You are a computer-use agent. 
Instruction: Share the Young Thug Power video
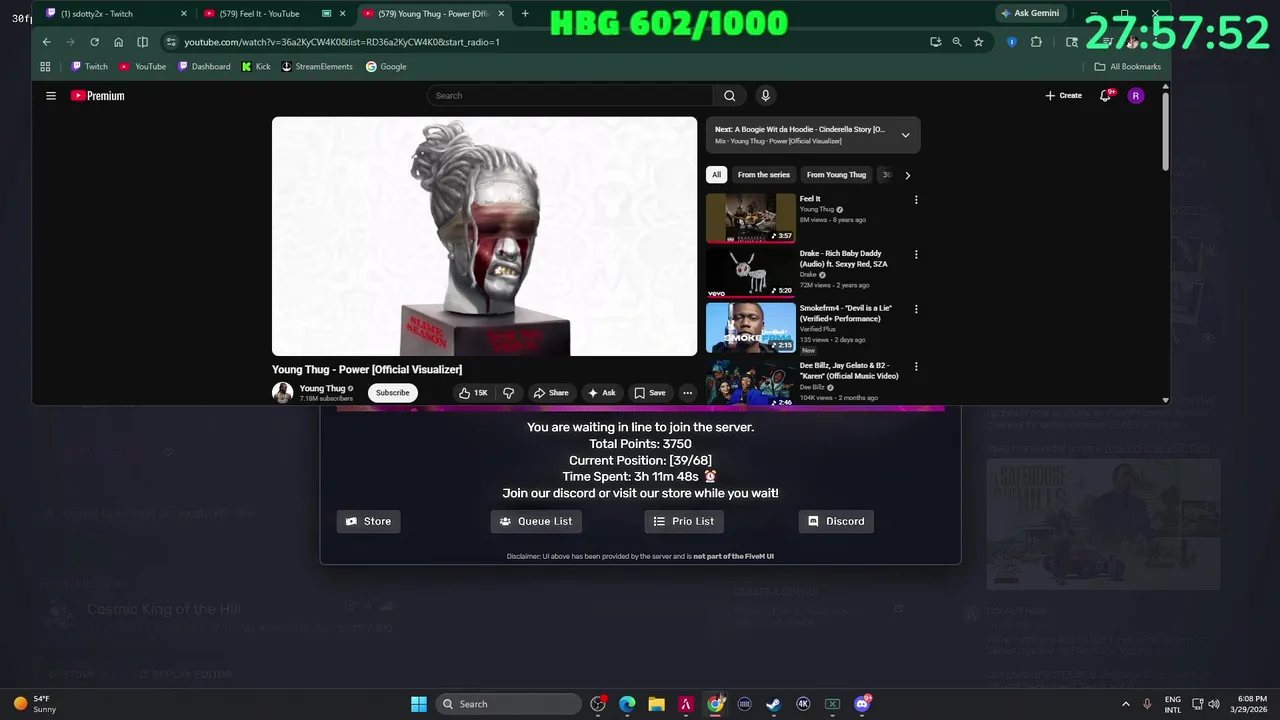coord(551,393)
